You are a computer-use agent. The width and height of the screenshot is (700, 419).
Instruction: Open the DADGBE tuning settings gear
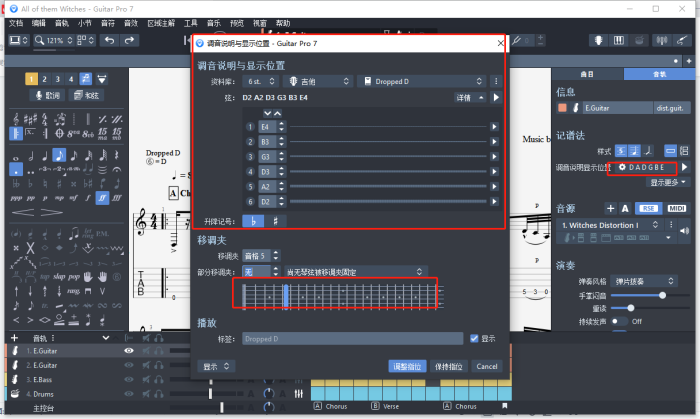(x=622, y=167)
